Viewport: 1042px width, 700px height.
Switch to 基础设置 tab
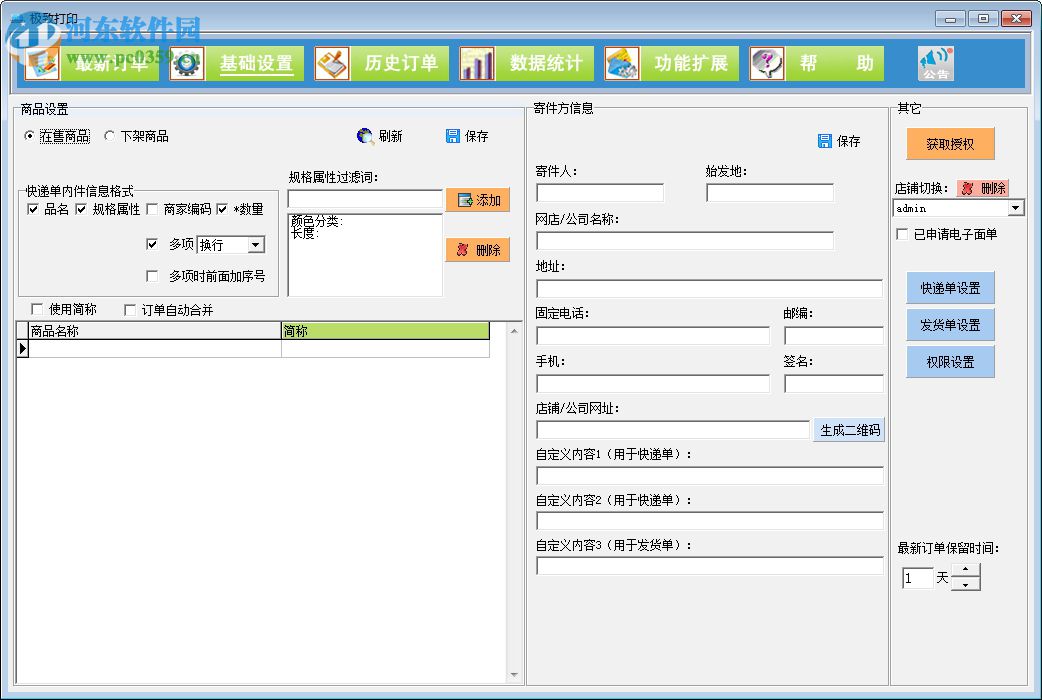pos(256,64)
